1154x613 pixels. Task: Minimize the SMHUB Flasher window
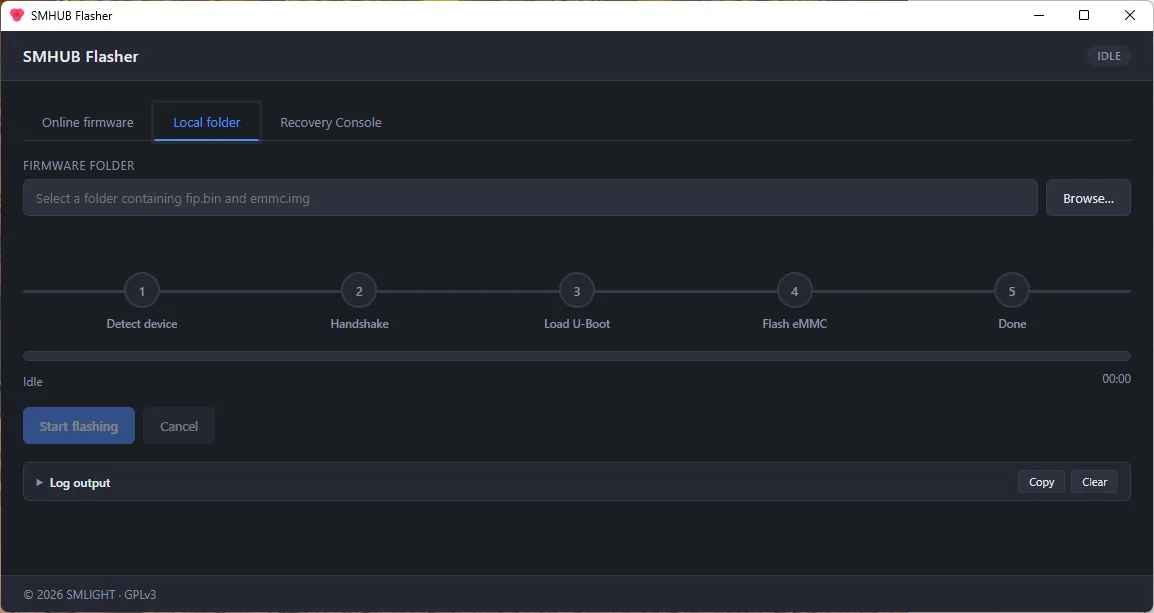pos(1038,15)
